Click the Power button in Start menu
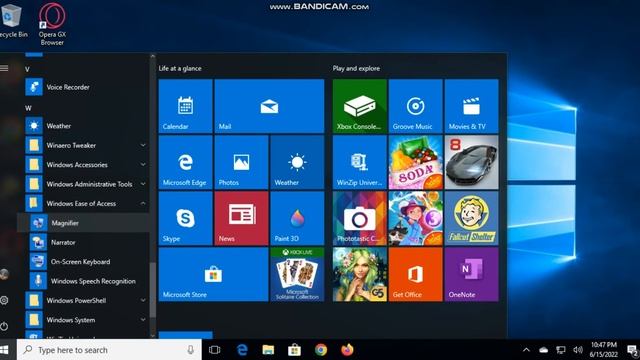The width and height of the screenshot is (640, 360). (4, 326)
